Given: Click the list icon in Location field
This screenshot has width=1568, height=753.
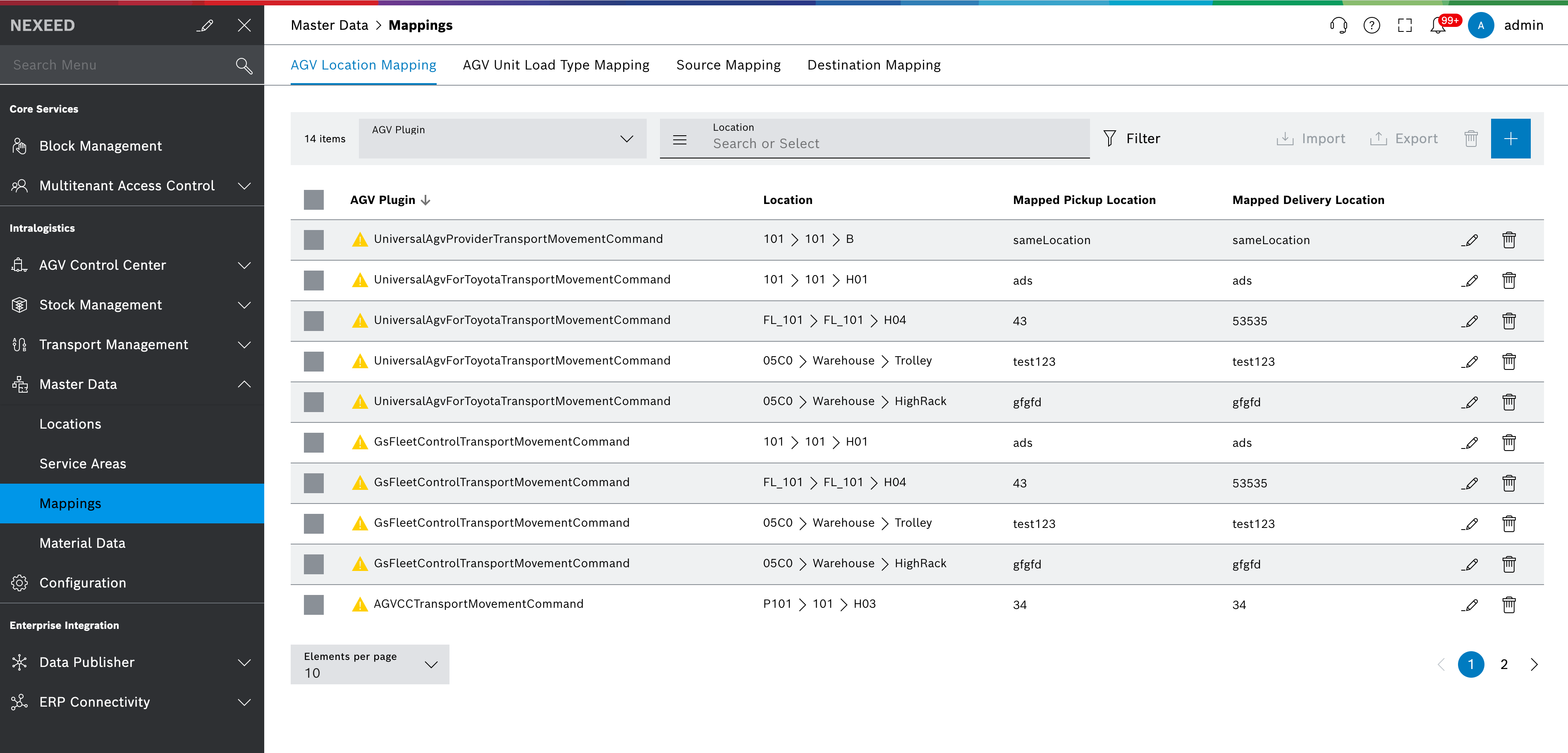Looking at the screenshot, I should [x=679, y=139].
